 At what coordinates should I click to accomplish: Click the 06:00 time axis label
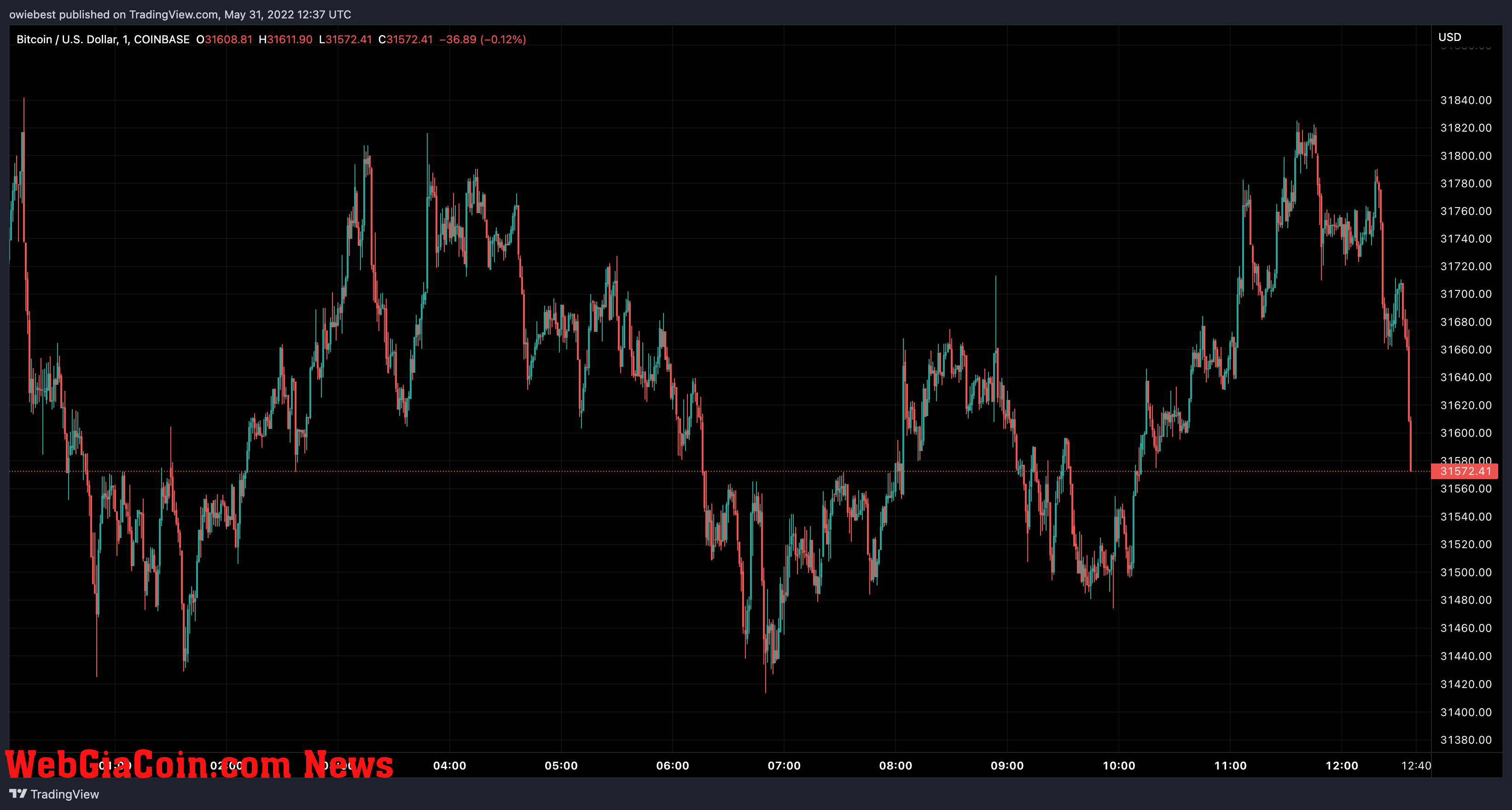coord(673,765)
